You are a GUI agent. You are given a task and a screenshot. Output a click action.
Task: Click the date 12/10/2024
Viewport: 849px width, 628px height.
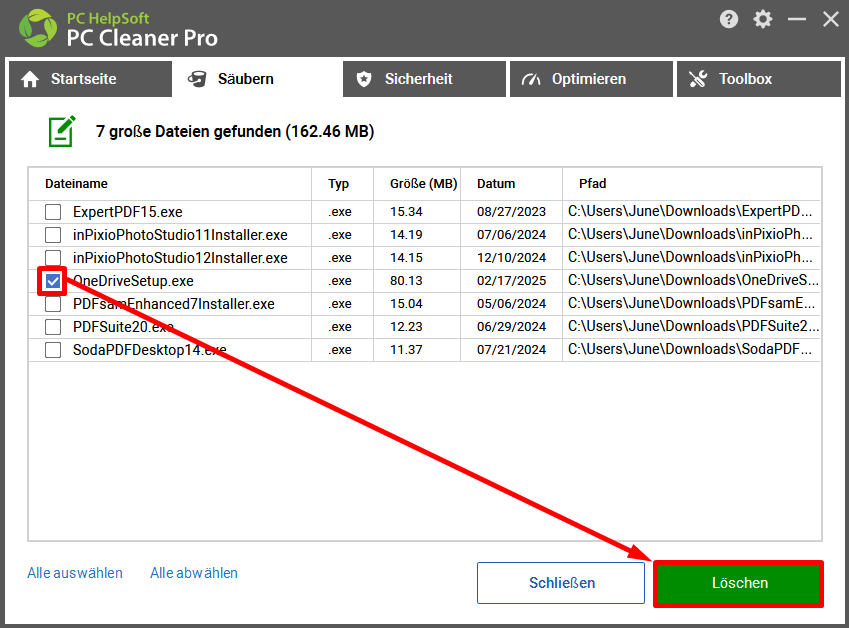pos(512,258)
